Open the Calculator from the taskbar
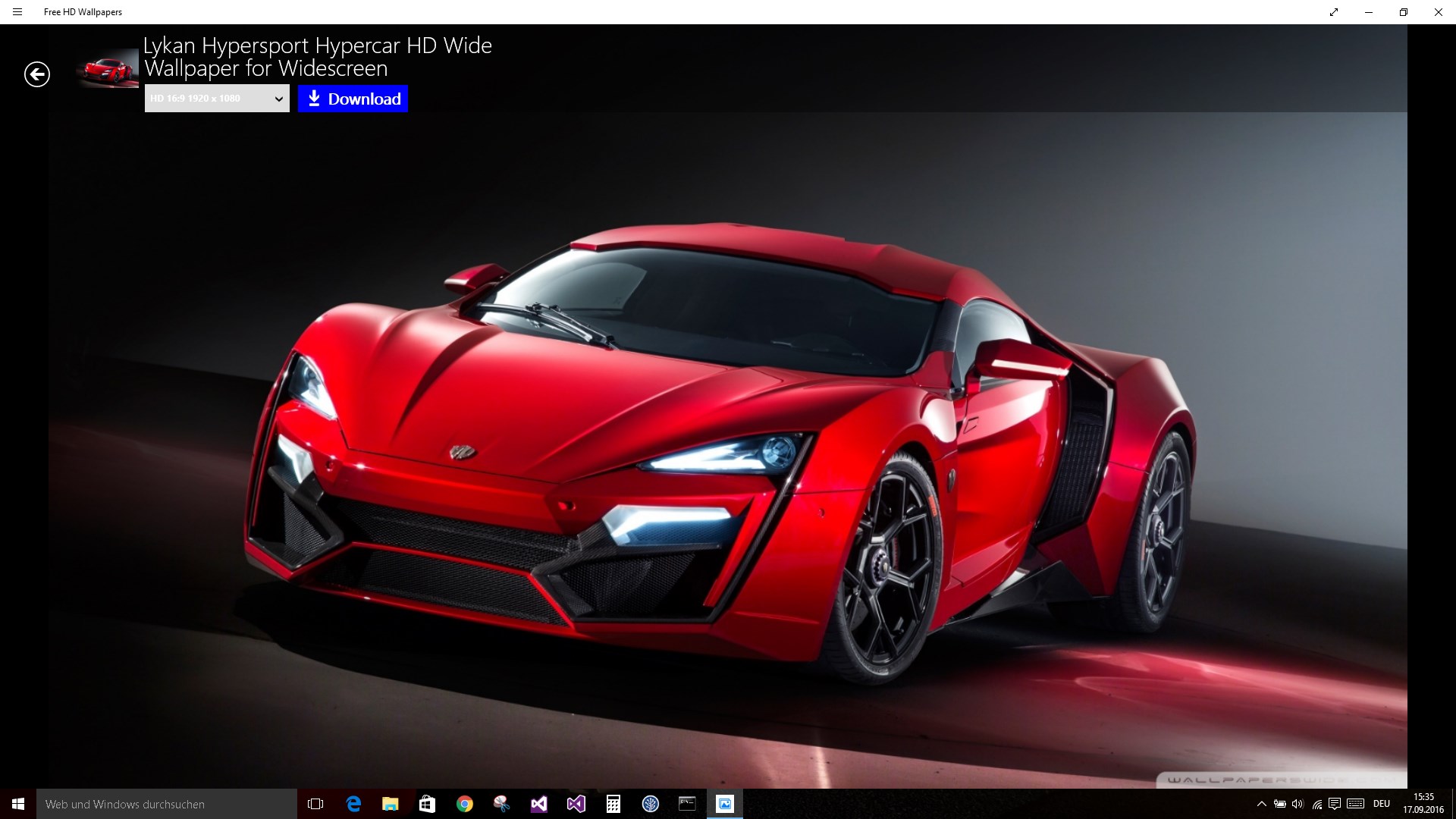 613,804
